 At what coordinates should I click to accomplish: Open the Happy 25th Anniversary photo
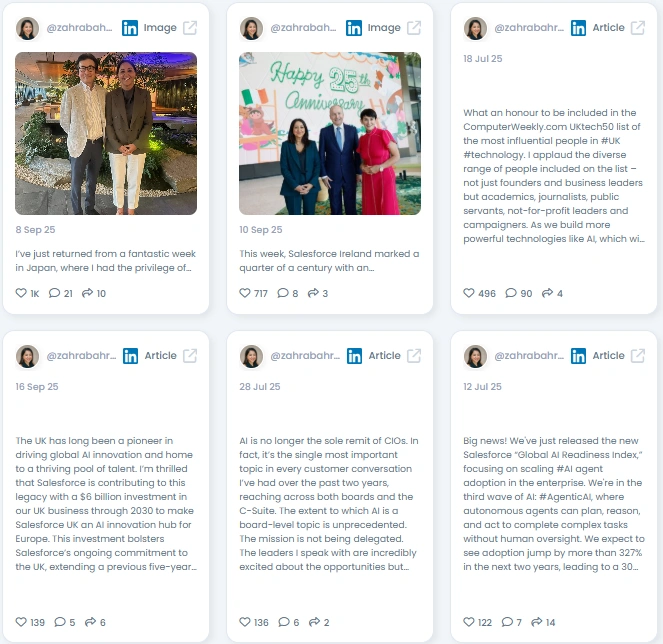[330, 134]
